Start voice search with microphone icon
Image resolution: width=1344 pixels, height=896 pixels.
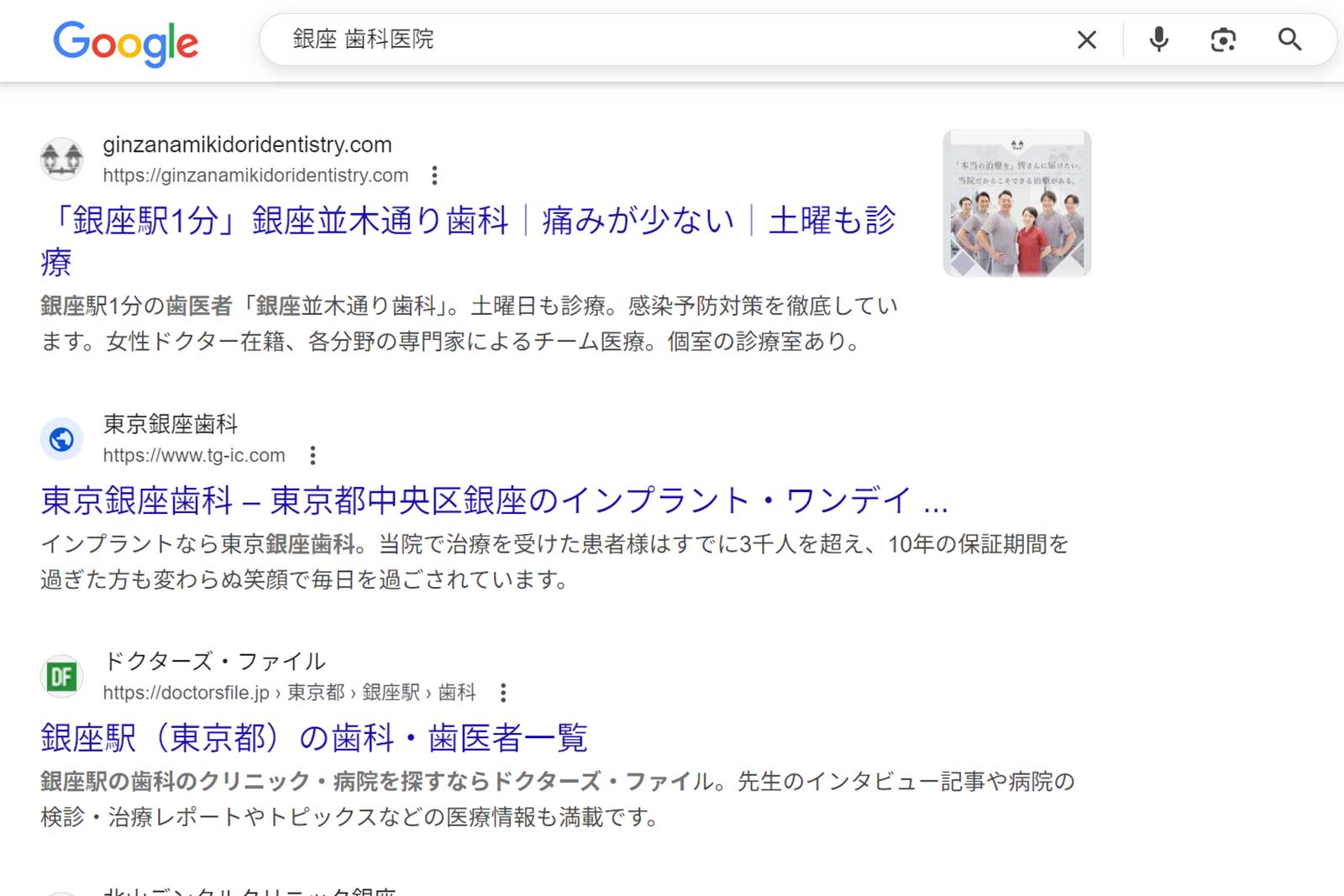click(x=1158, y=39)
